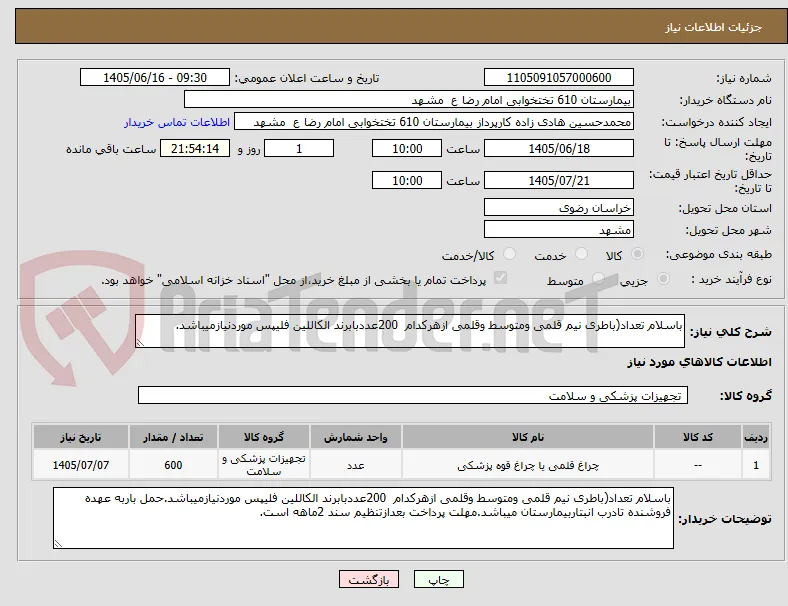Click the price validity date 1405/07/21

coord(558,180)
